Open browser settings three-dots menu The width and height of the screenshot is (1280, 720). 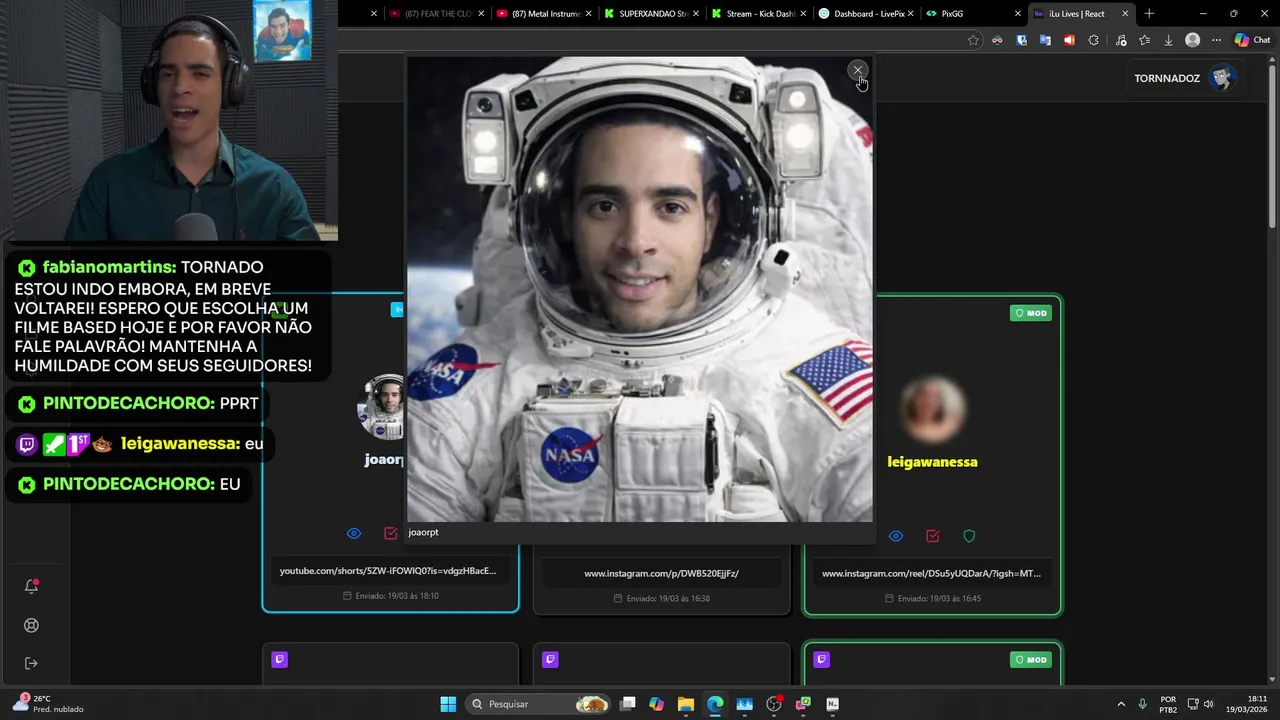point(1216,40)
